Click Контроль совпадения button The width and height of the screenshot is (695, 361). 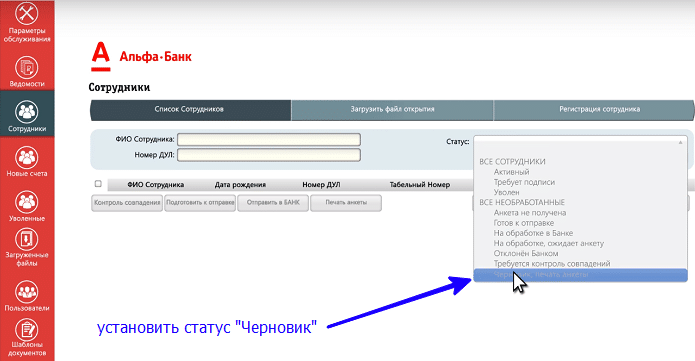point(127,203)
